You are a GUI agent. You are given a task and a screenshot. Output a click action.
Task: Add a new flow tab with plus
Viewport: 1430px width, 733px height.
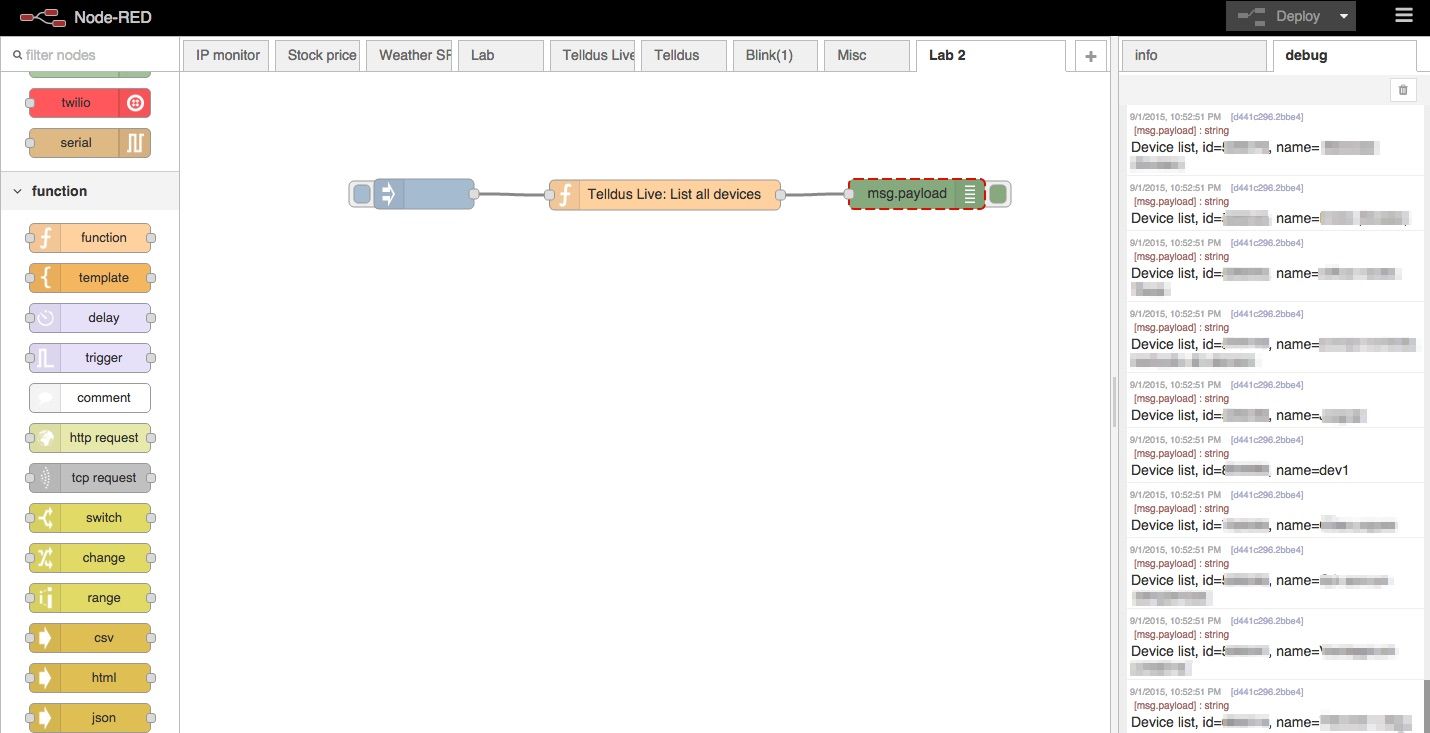click(1091, 56)
